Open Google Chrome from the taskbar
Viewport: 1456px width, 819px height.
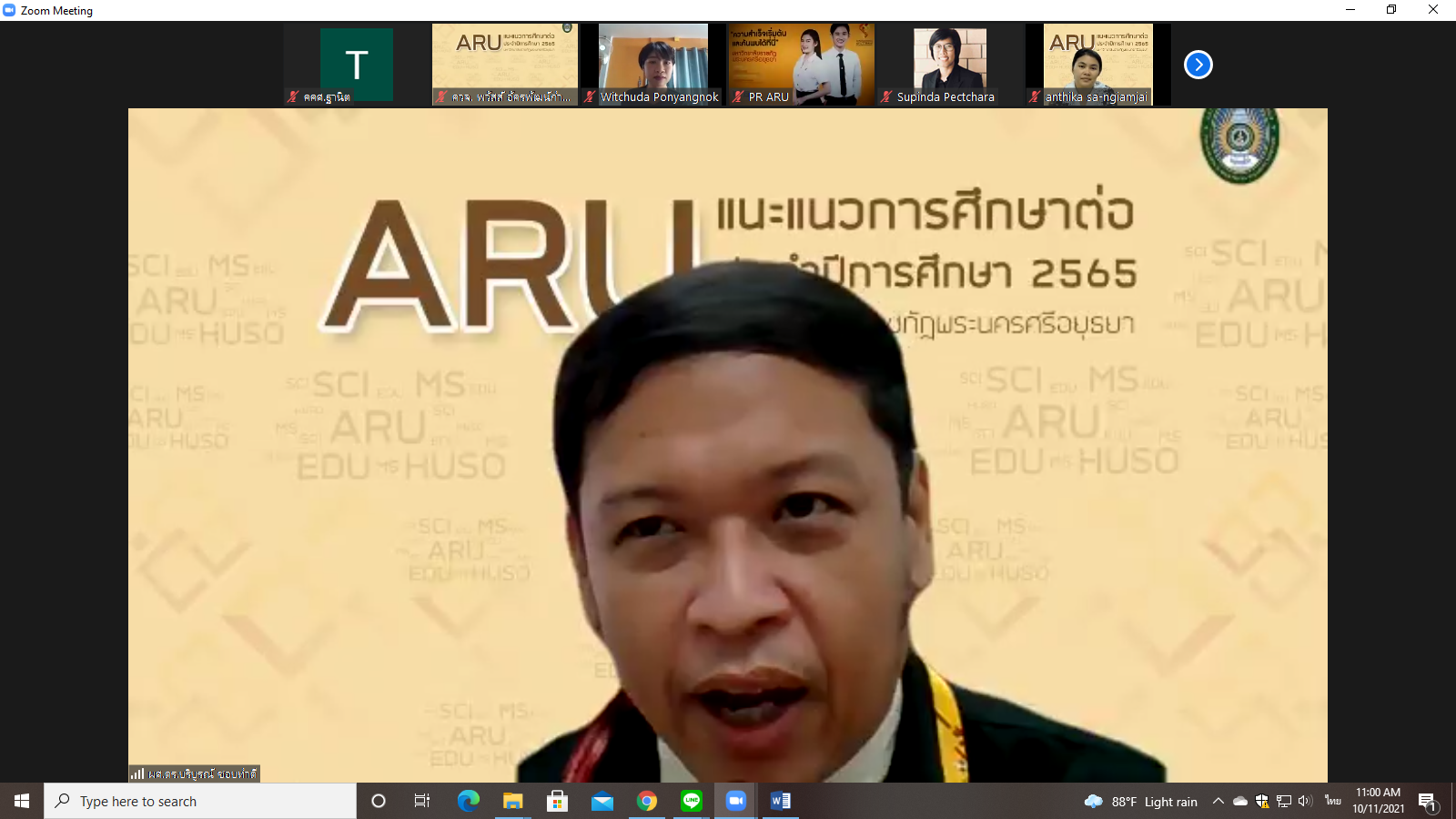(646, 801)
